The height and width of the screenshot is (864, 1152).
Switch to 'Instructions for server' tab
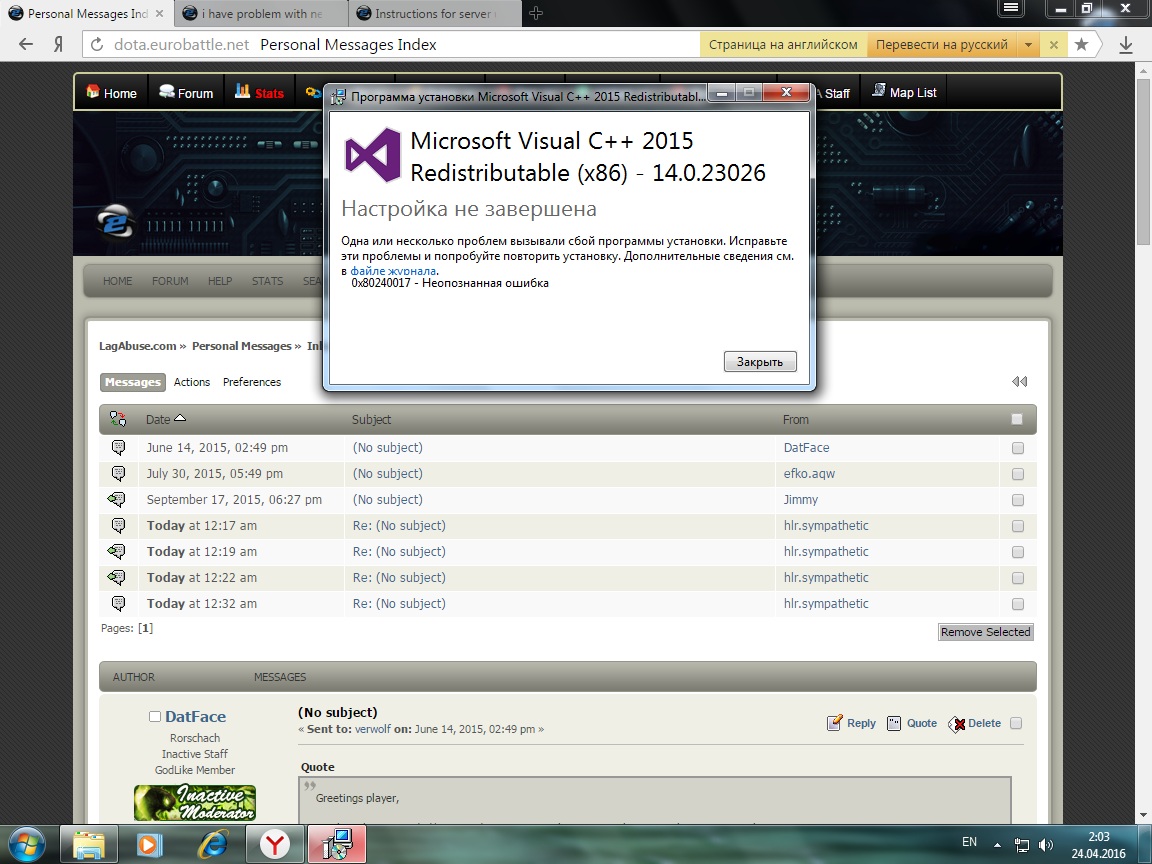(435, 13)
